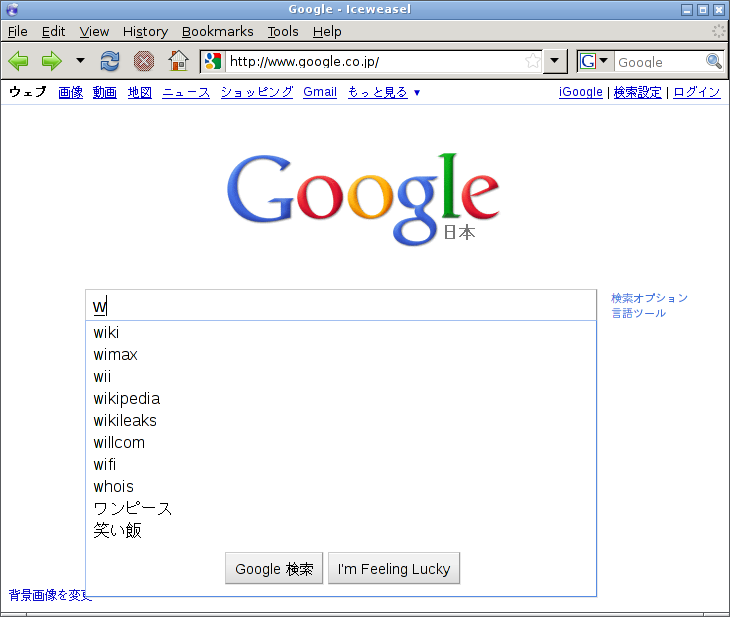Click the URL field showing google.co.jp

(x=374, y=61)
